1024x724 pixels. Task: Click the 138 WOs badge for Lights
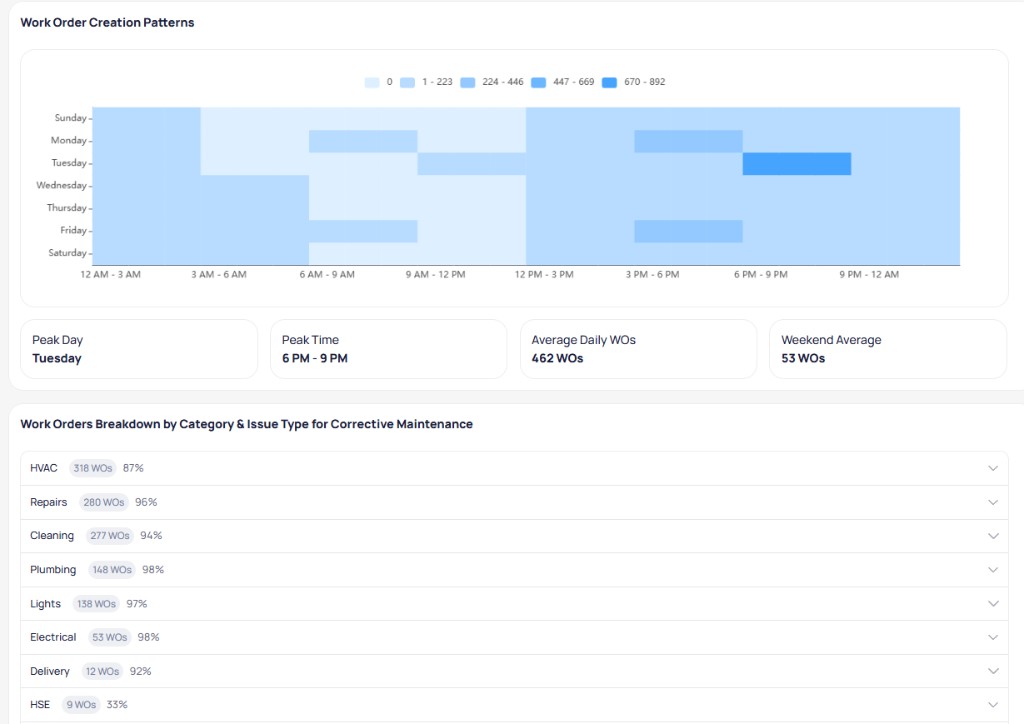(96, 604)
